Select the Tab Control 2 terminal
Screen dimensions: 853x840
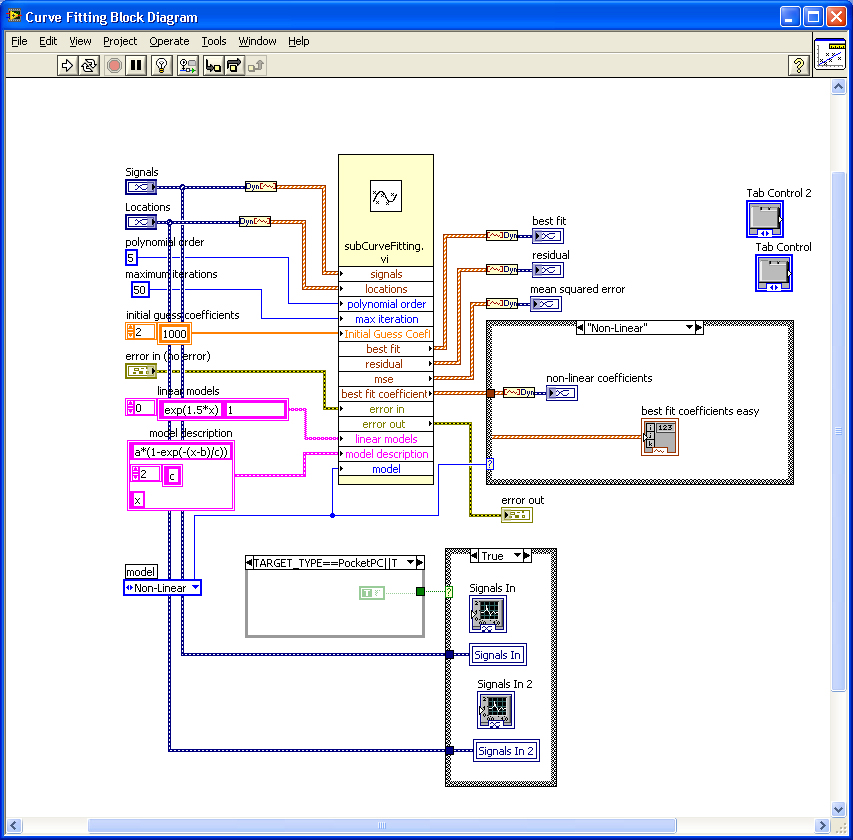pyautogui.click(x=765, y=219)
